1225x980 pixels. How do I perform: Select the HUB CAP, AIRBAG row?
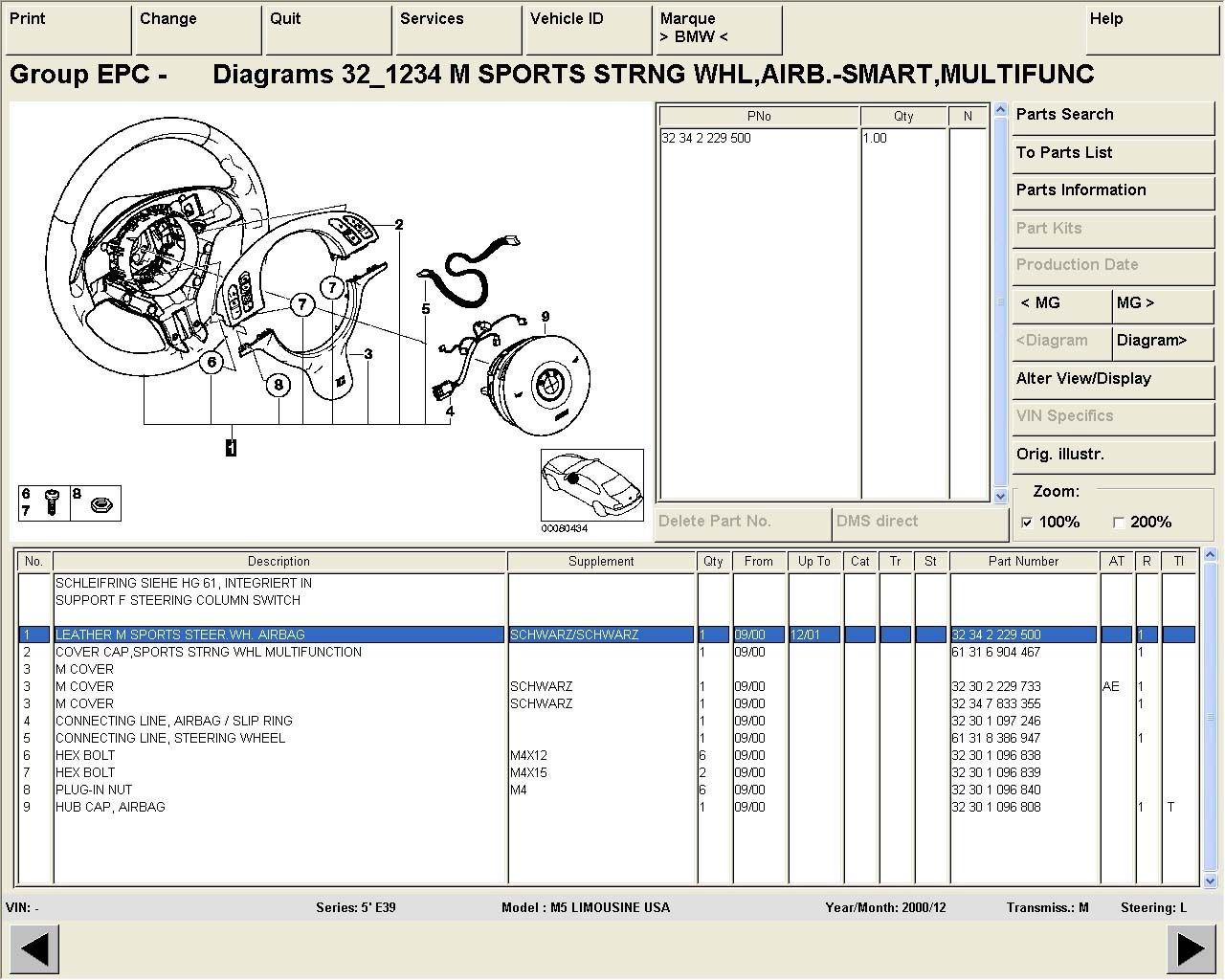[x=607, y=807]
